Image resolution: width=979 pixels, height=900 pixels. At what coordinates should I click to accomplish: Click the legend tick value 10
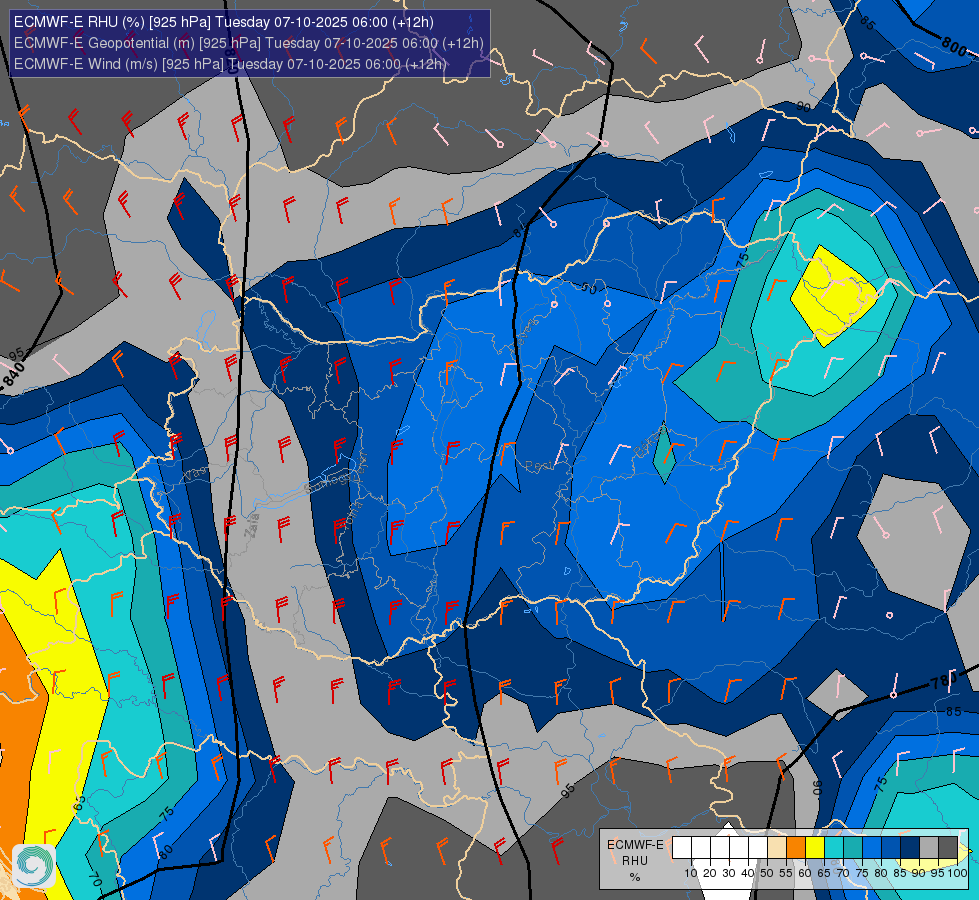pyautogui.click(x=691, y=873)
